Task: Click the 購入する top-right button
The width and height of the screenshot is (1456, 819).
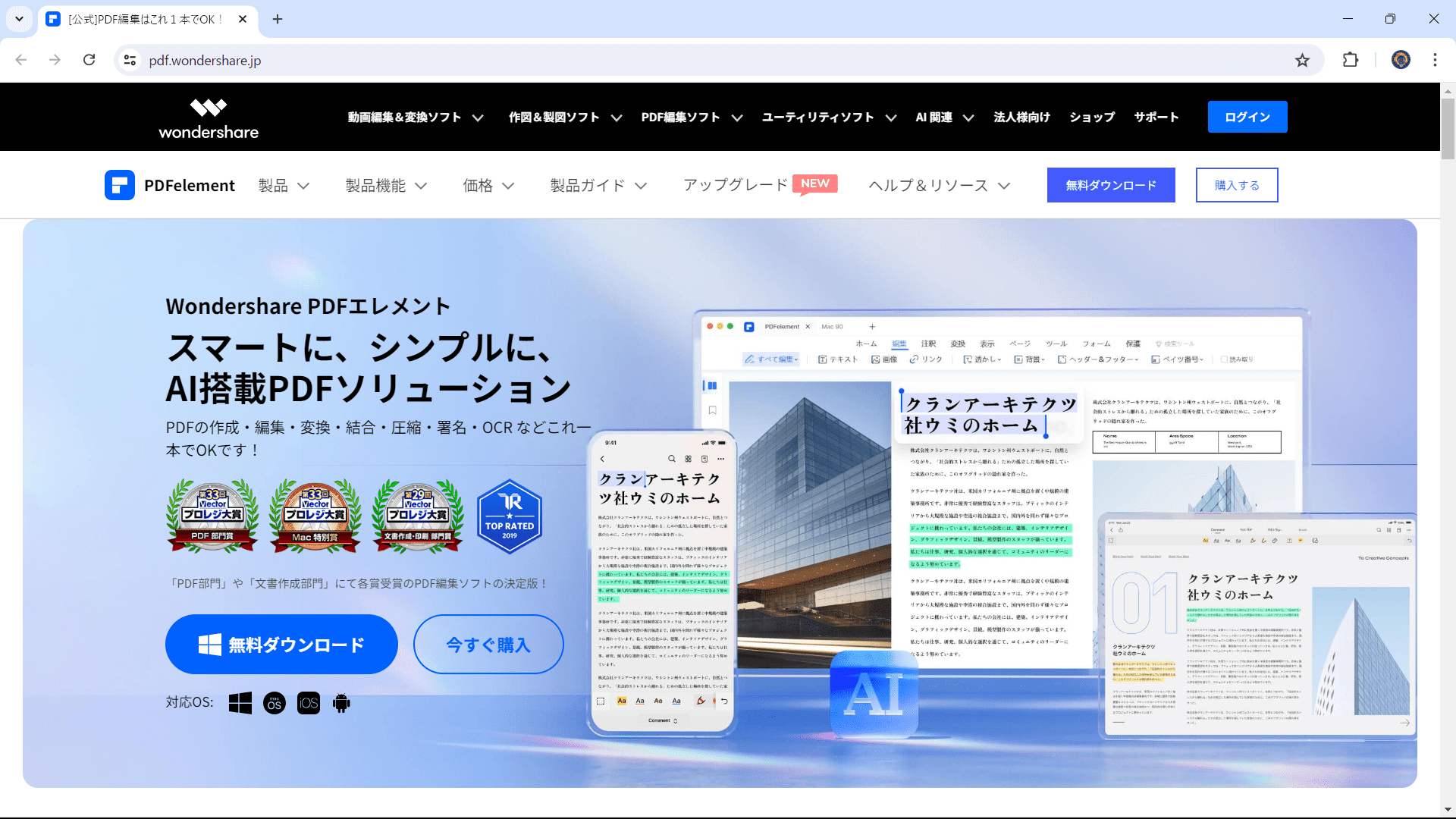Action: [x=1237, y=184]
